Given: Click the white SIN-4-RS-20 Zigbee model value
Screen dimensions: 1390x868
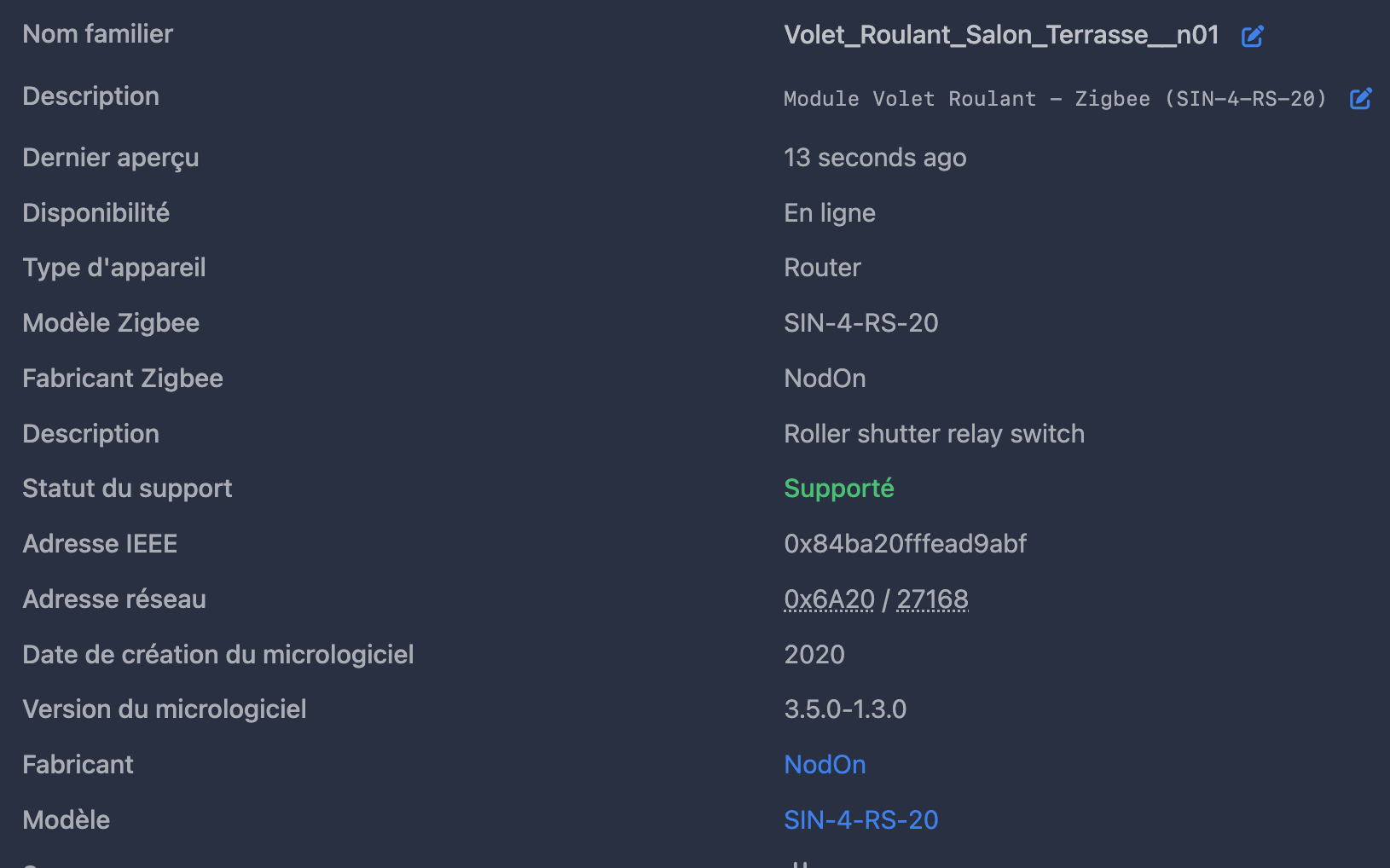Looking at the screenshot, I should click(860, 323).
